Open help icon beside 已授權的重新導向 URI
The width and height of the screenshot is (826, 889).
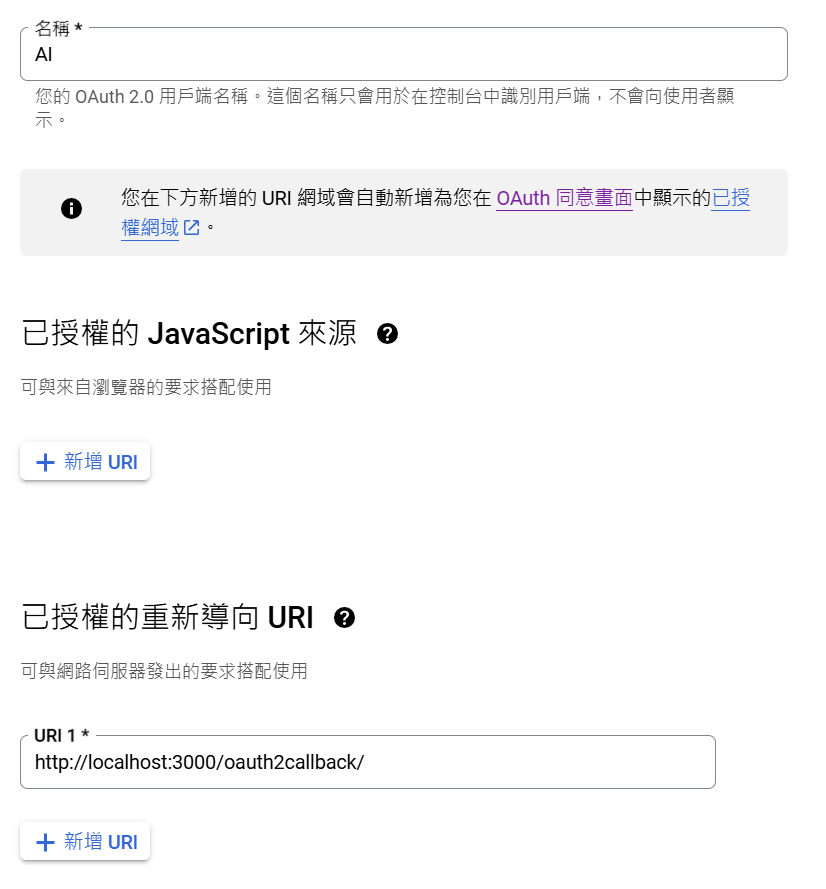(x=344, y=617)
